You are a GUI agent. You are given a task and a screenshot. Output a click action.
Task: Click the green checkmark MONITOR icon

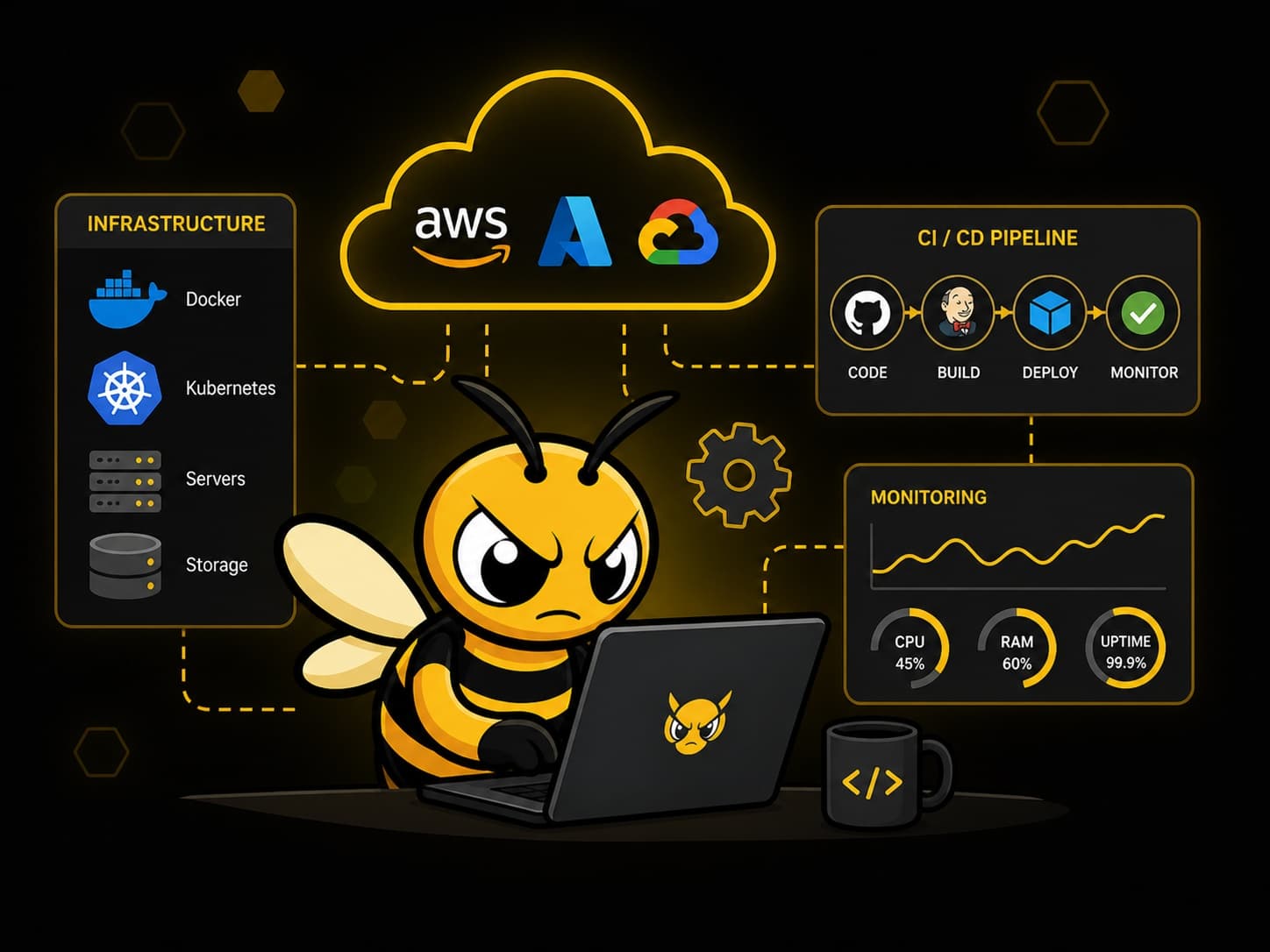point(1143,313)
